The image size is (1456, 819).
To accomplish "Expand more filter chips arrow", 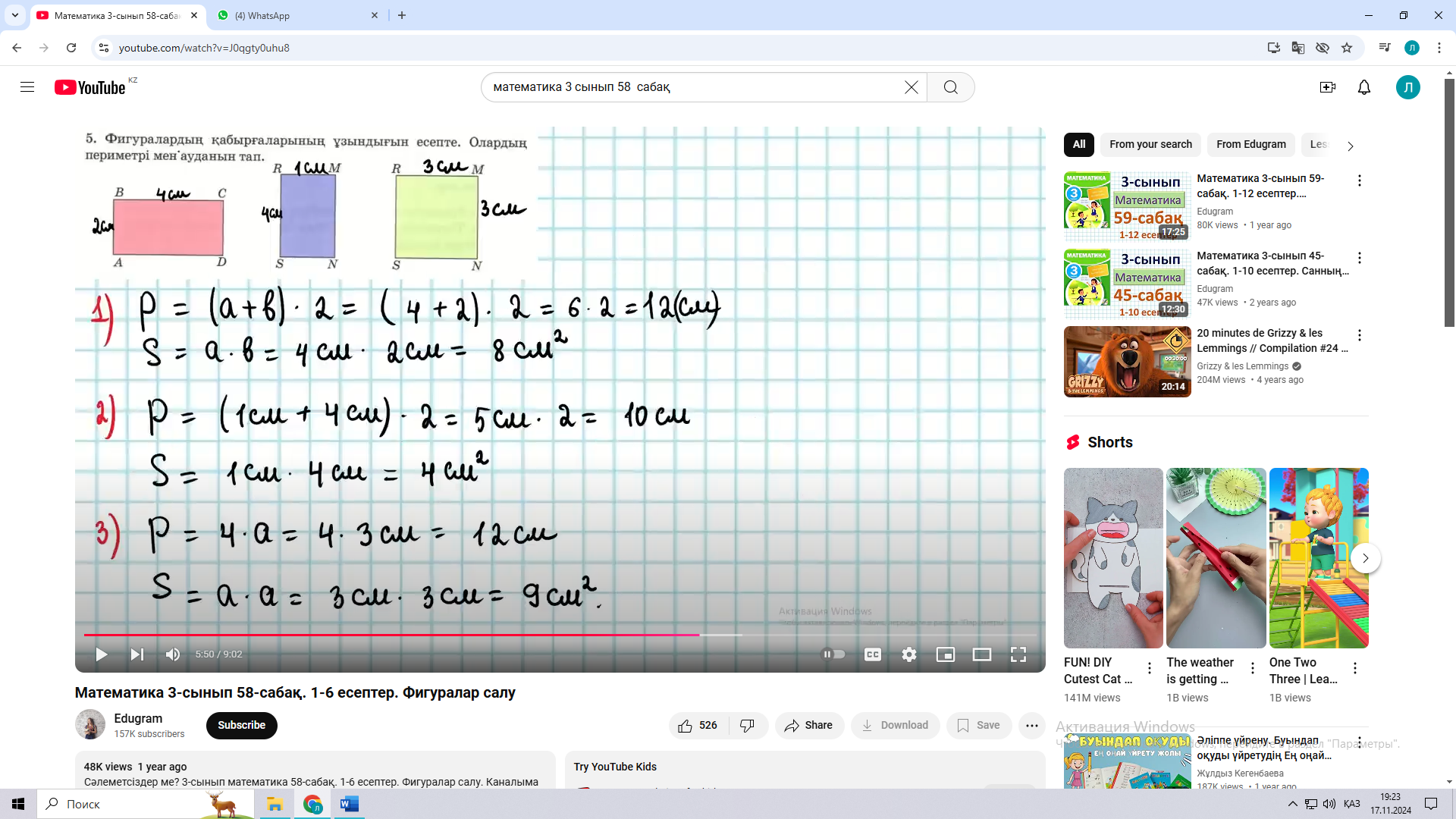I will point(1350,146).
